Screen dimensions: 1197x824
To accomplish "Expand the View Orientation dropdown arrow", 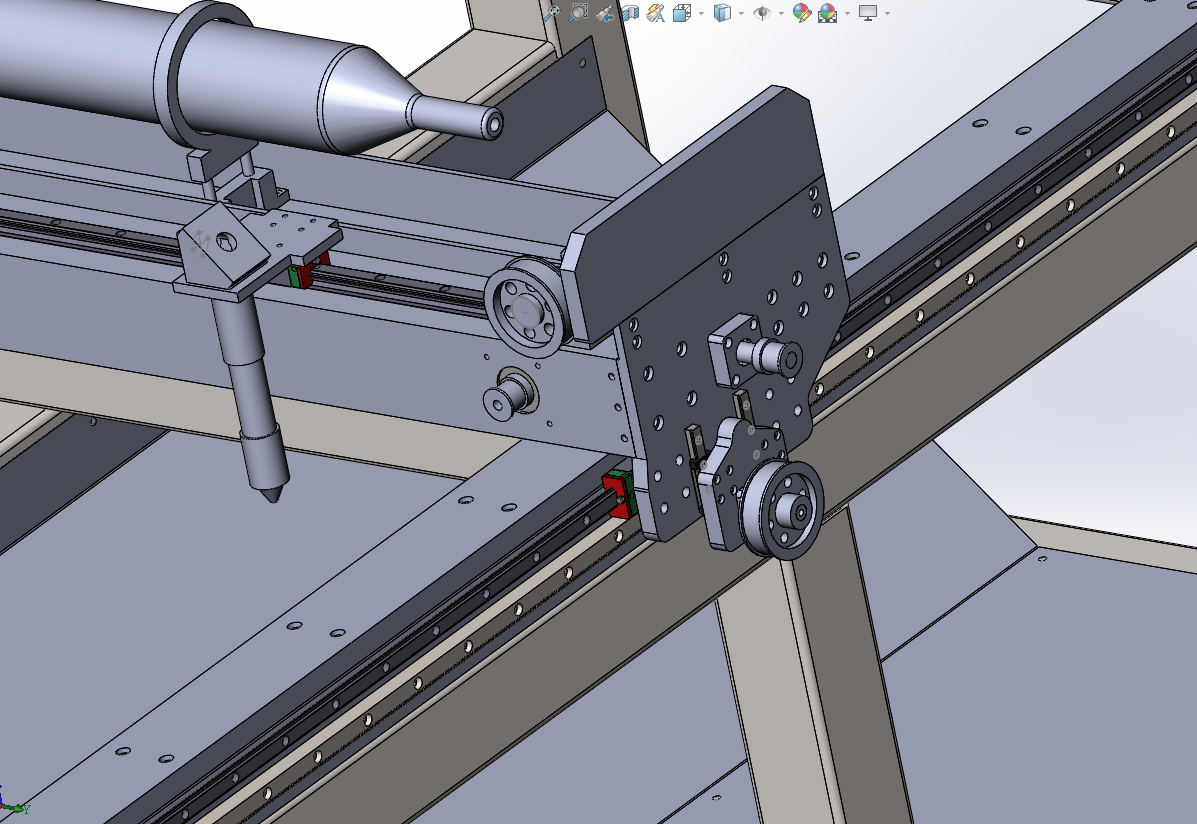I will (701, 13).
